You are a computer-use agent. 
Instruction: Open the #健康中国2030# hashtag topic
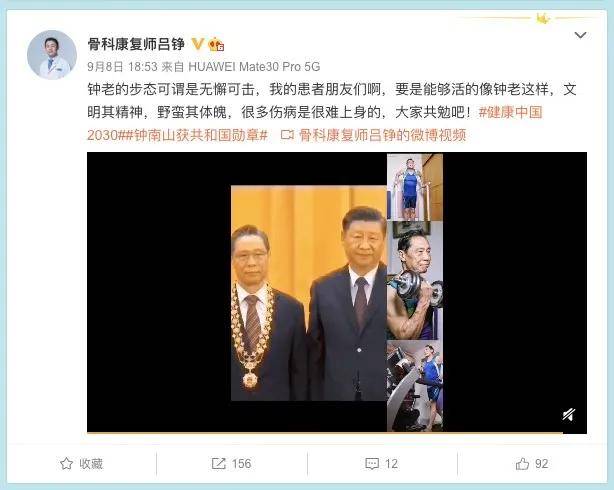point(314,124)
